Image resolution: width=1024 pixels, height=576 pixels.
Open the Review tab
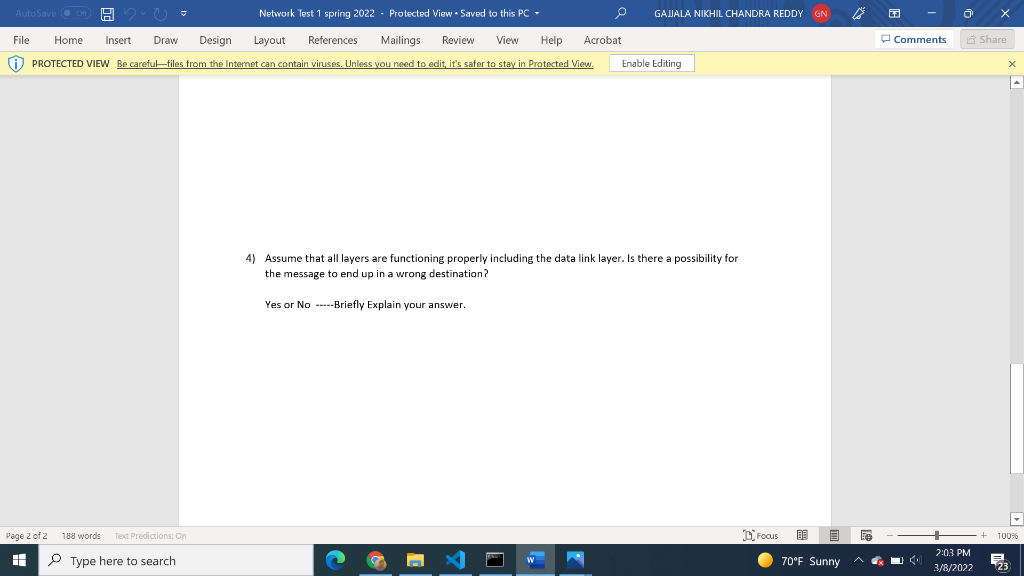(458, 40)
